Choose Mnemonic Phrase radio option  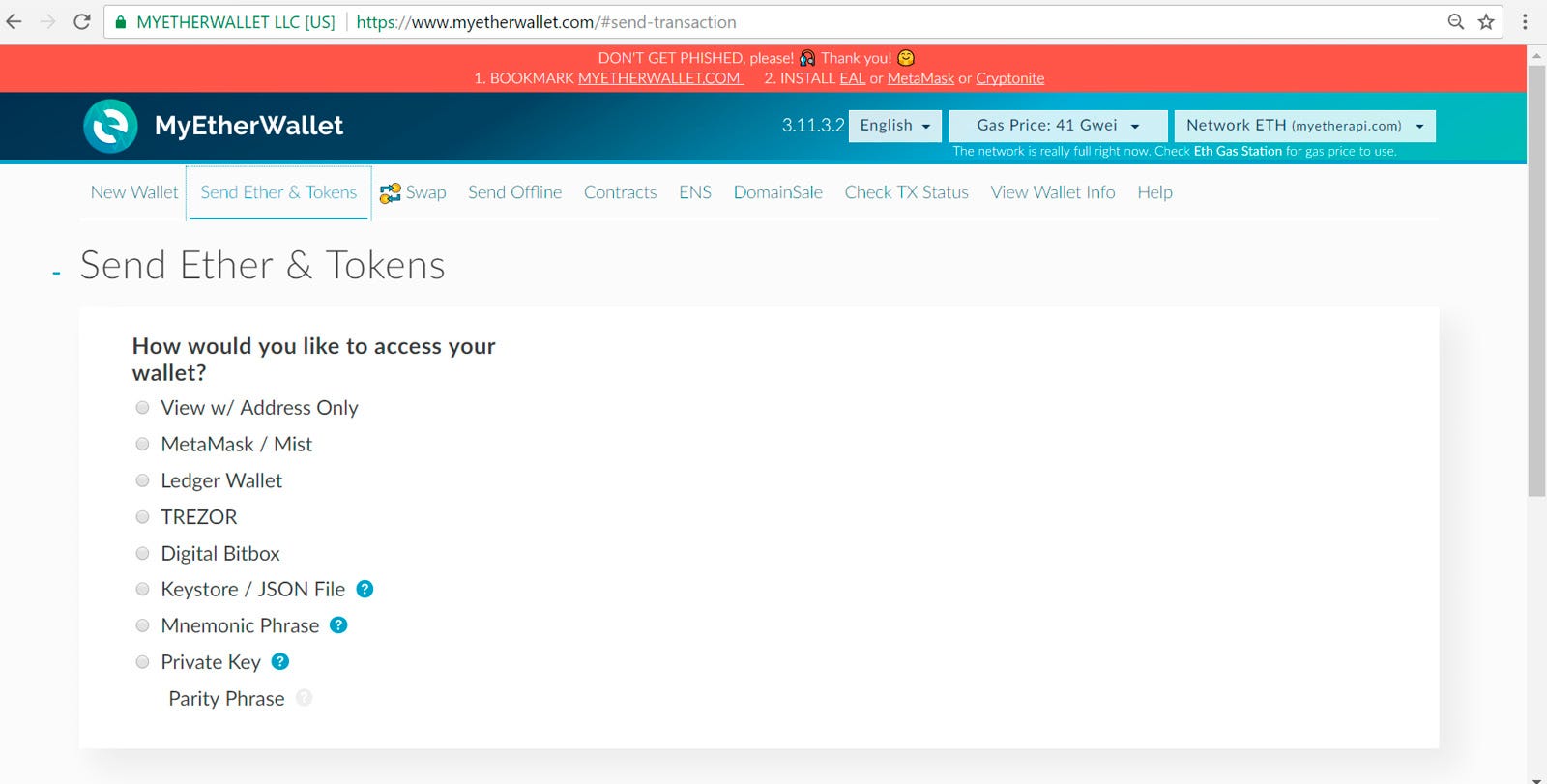click(142, 625)
